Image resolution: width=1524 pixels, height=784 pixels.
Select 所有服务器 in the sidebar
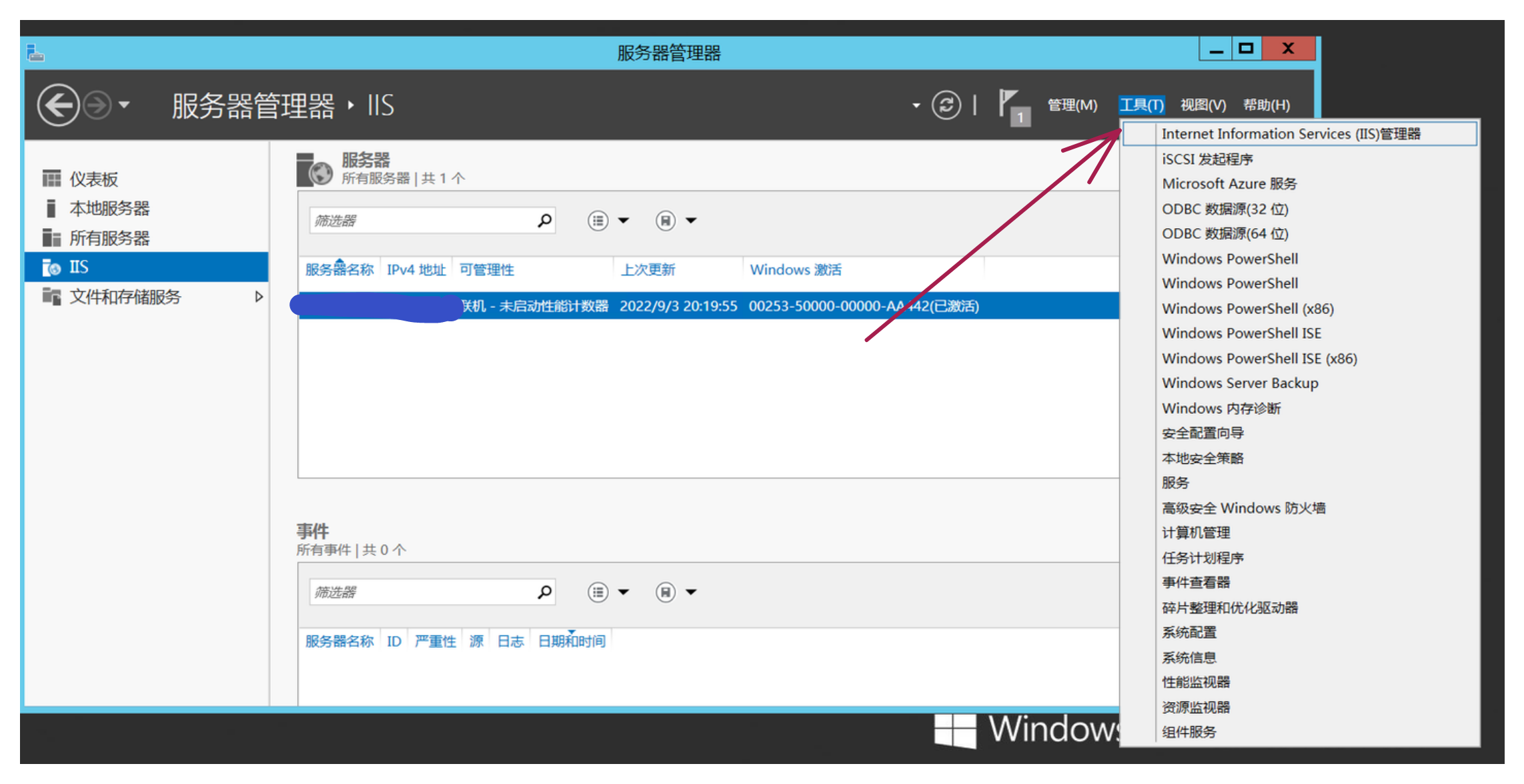tap(109, 237)
